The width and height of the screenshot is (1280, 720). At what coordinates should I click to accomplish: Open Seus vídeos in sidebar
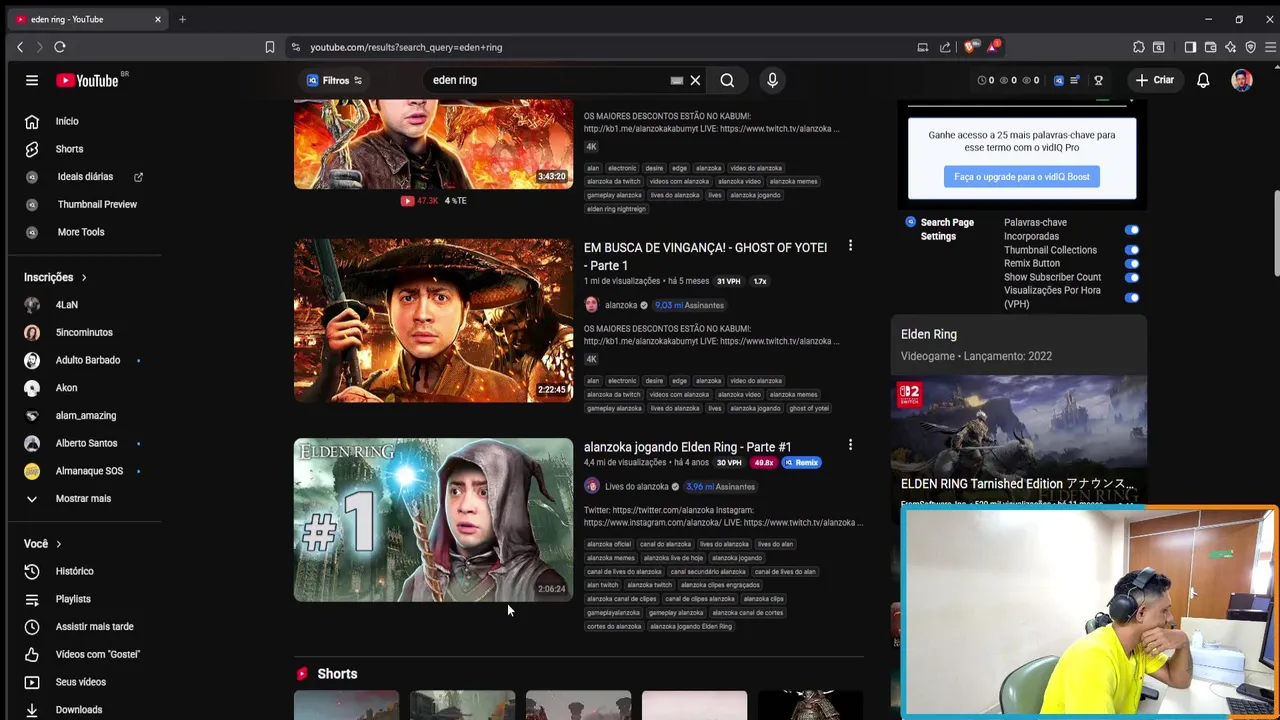tap(81, 682)
